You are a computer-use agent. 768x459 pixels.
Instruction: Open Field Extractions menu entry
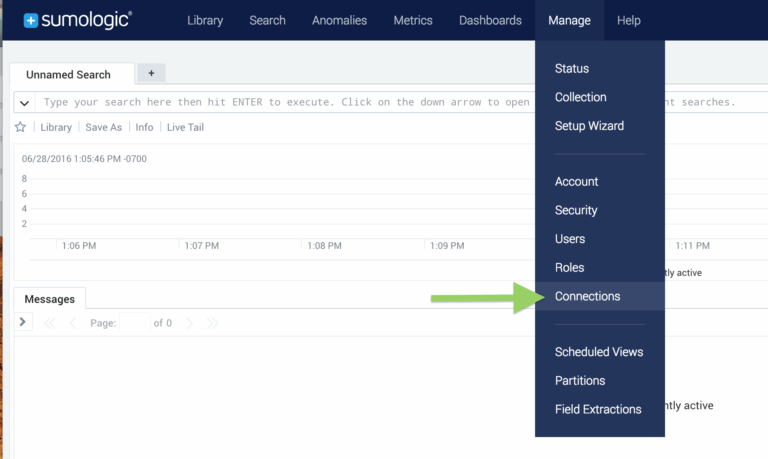(598, 409)
